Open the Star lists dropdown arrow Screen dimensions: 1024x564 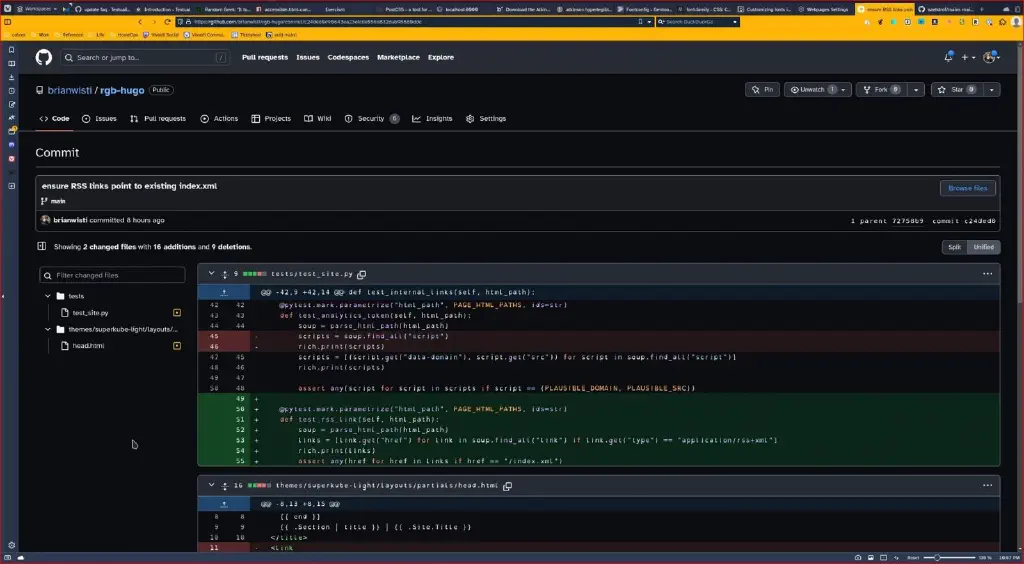click(991, 89)
